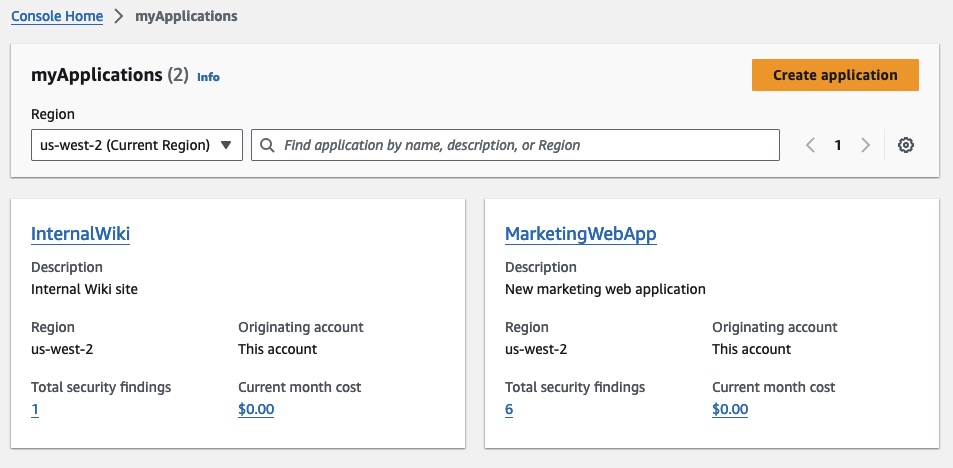Image resolution: width=953 pixels, height=468 pixels.
Task: Open the table preferences gear icon
Action: coord(906,145)
